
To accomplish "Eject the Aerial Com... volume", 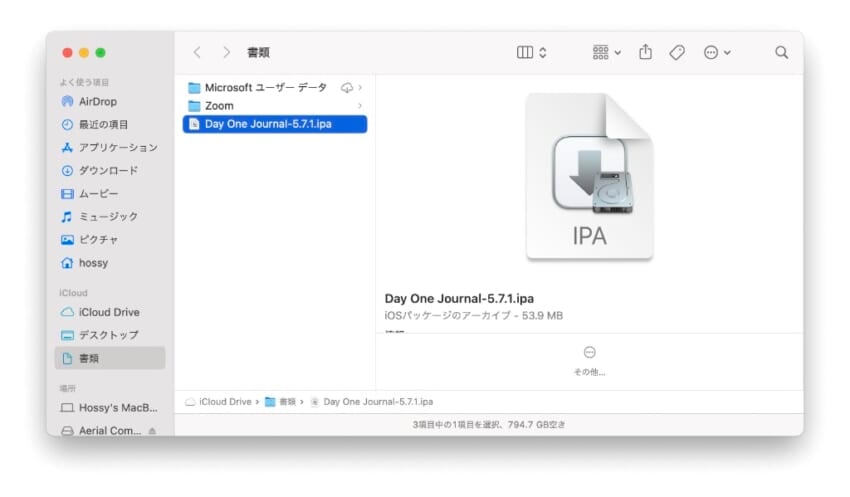I will point(153,431).
